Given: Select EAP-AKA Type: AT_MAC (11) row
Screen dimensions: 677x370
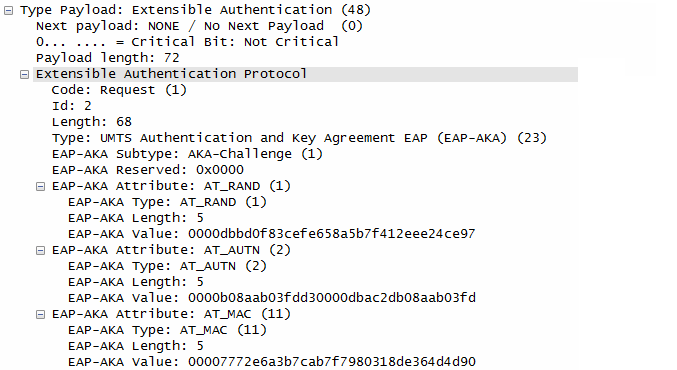Looking at the screenshot, I should point(168,329).
